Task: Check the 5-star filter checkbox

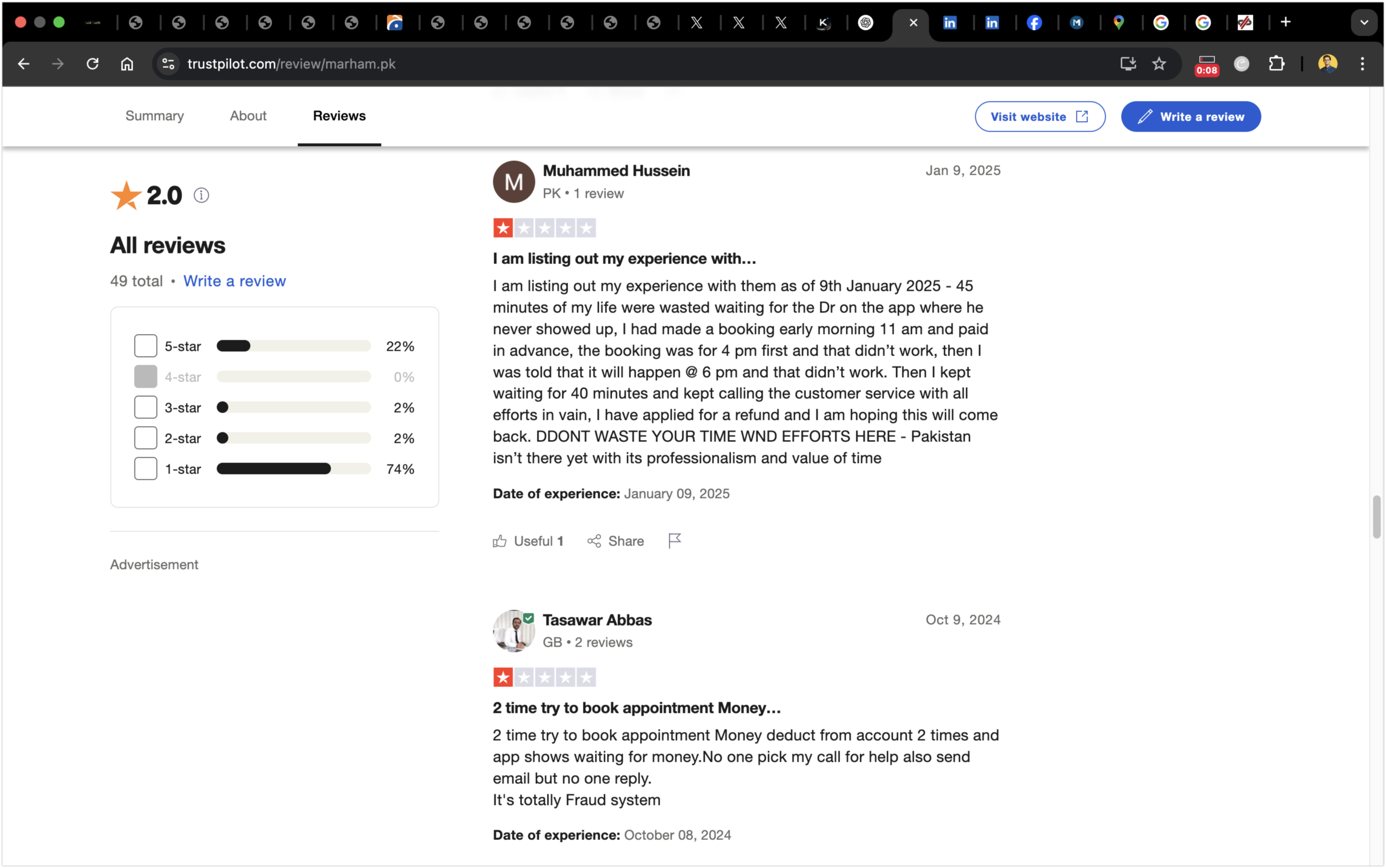Action: (146, 346)
